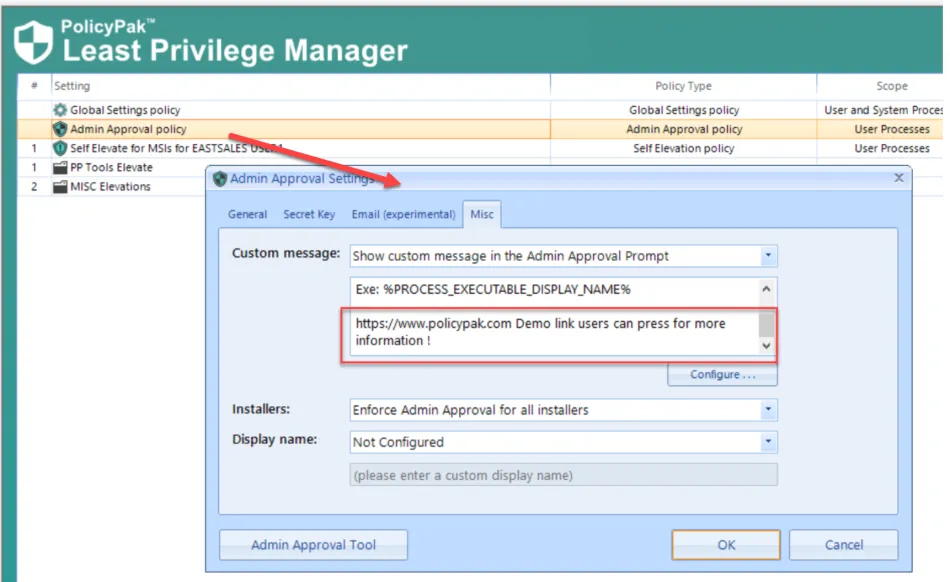Click the Self Elevate policy shield icon

click(x=60, y=148)
